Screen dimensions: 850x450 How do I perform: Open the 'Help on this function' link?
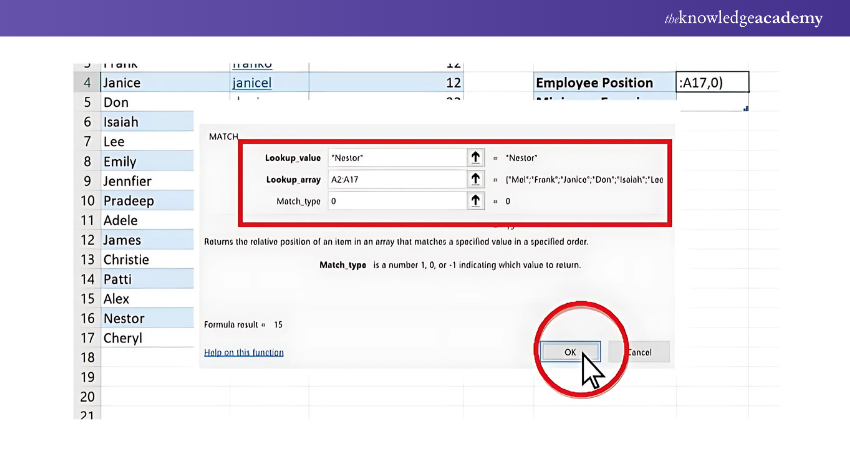coord(243,352)
